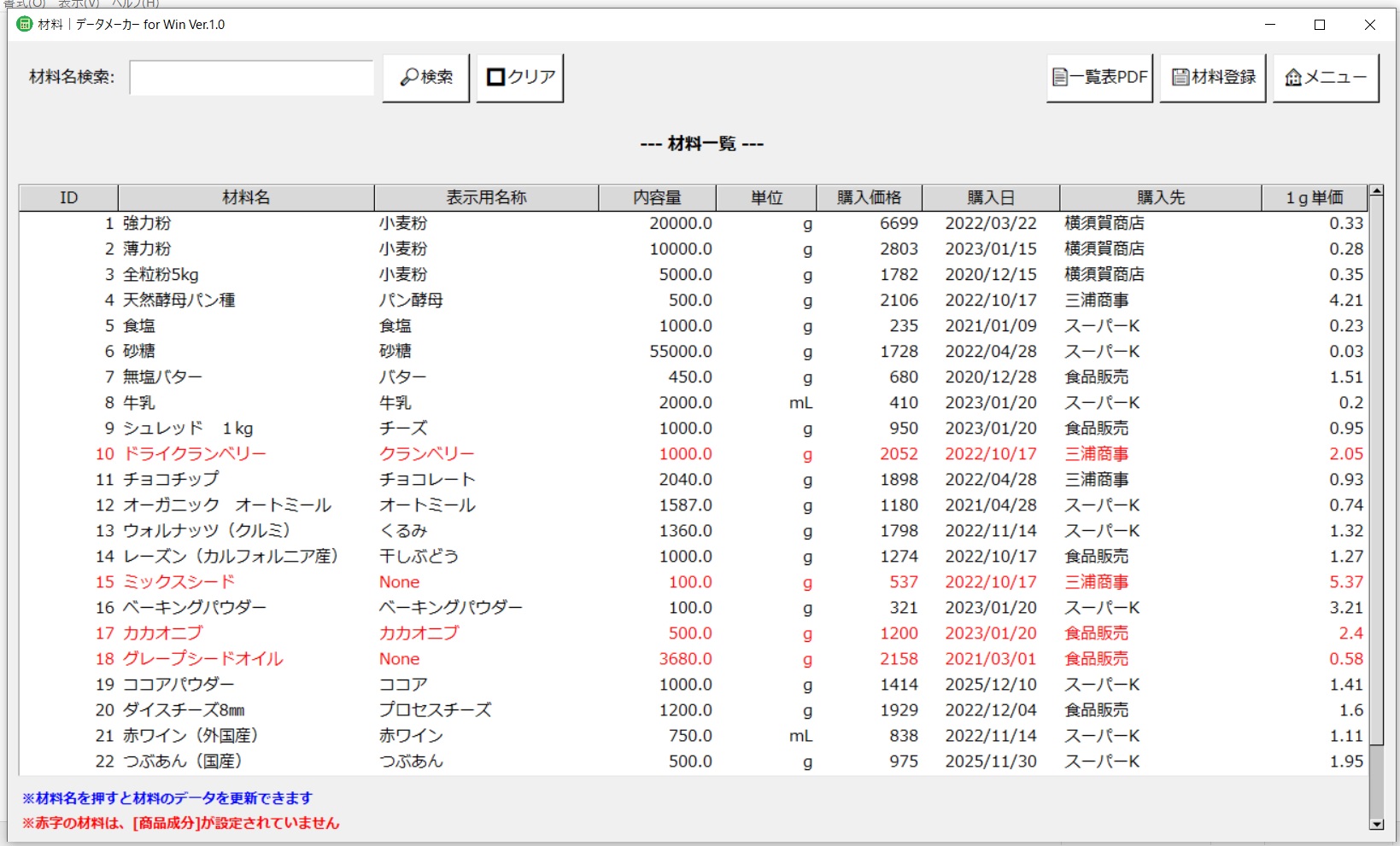Image resolution: width=1400 pixels, height=846 pixels.
Task: Open material 赤ワイン（外国産）
Action: click(x=191, y=736)
